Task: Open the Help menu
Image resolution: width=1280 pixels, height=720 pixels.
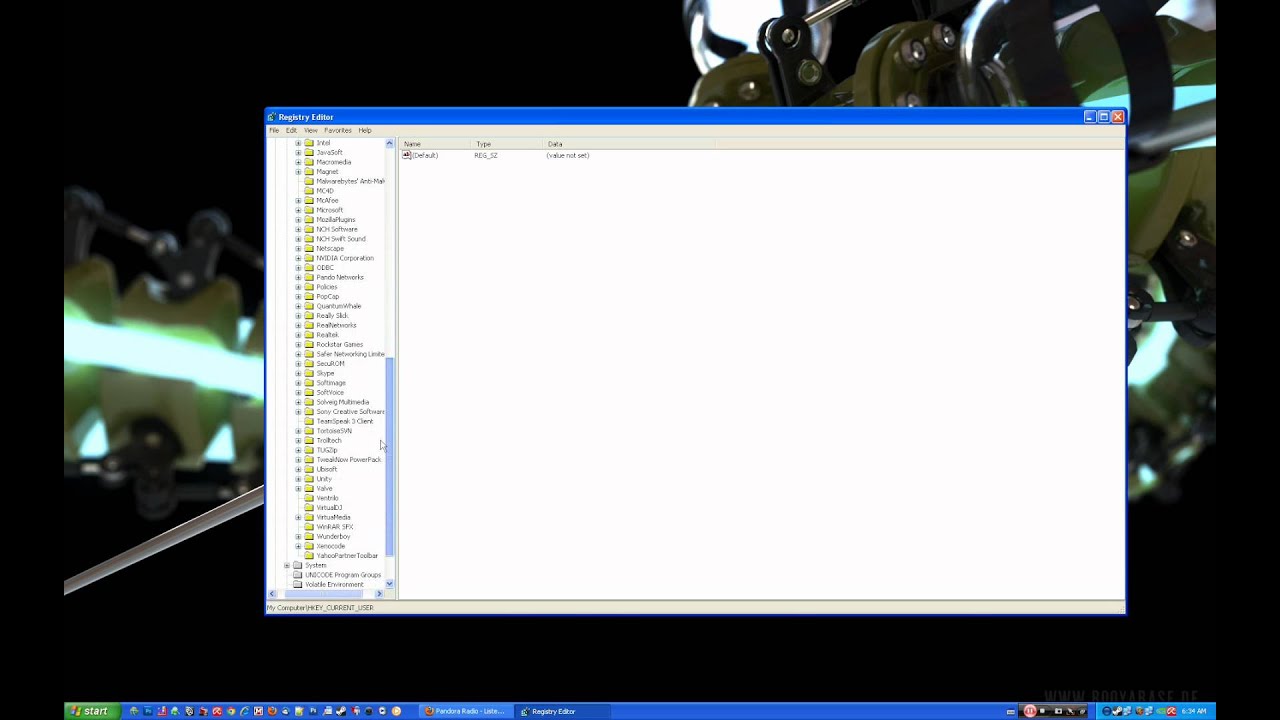Action: (365, 131)
